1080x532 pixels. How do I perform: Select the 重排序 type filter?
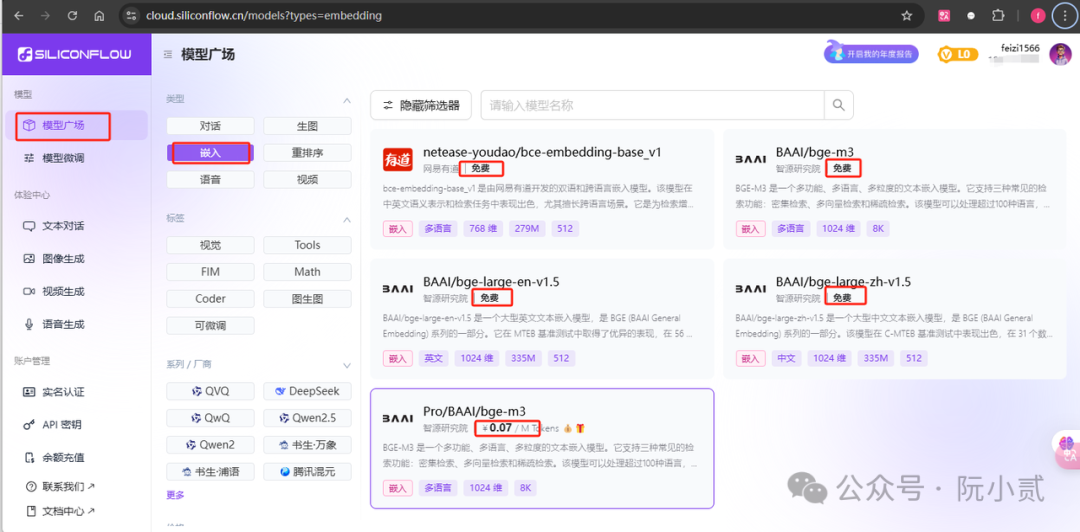307,153
